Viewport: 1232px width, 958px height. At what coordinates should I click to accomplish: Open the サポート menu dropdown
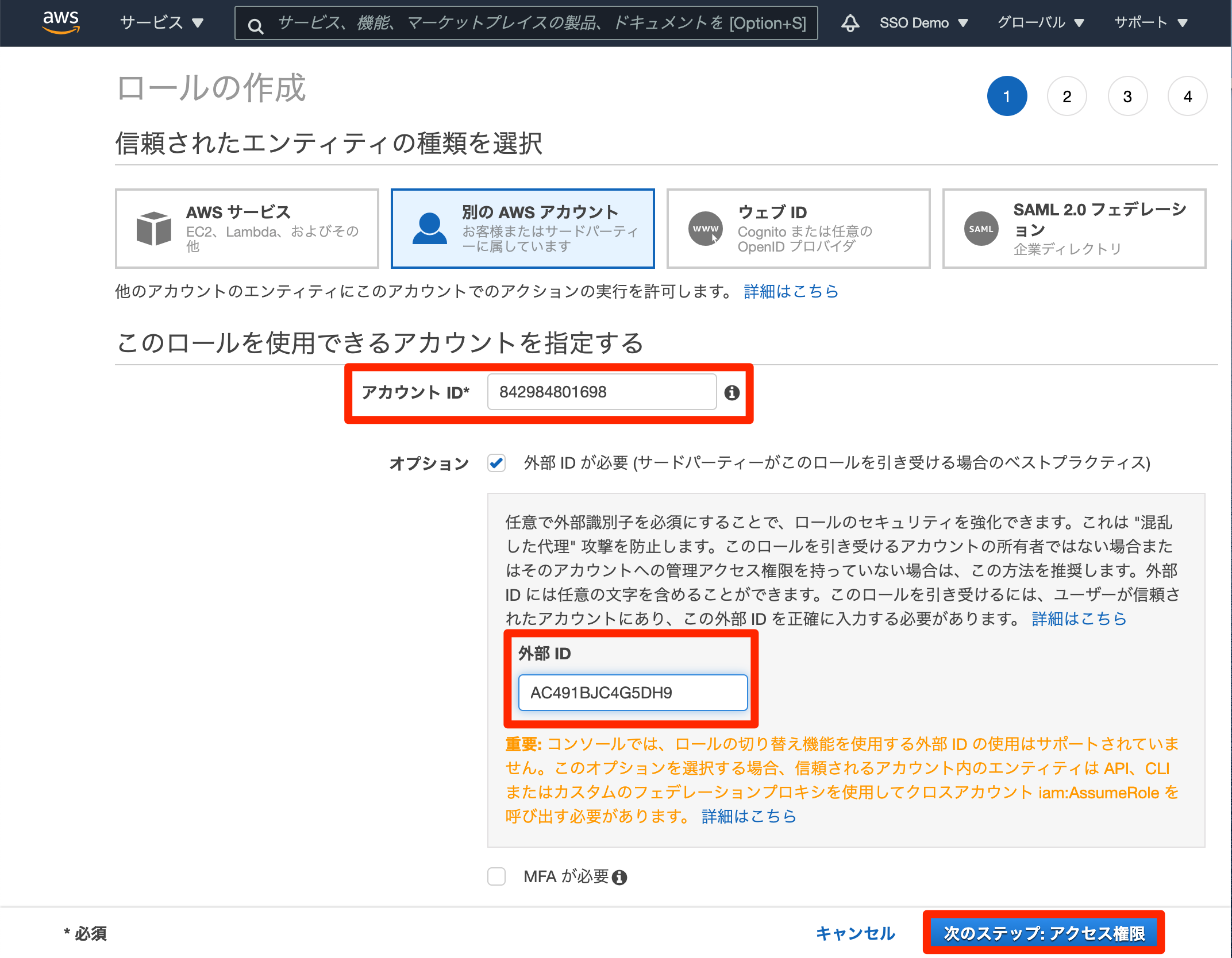pos(1150,23)
